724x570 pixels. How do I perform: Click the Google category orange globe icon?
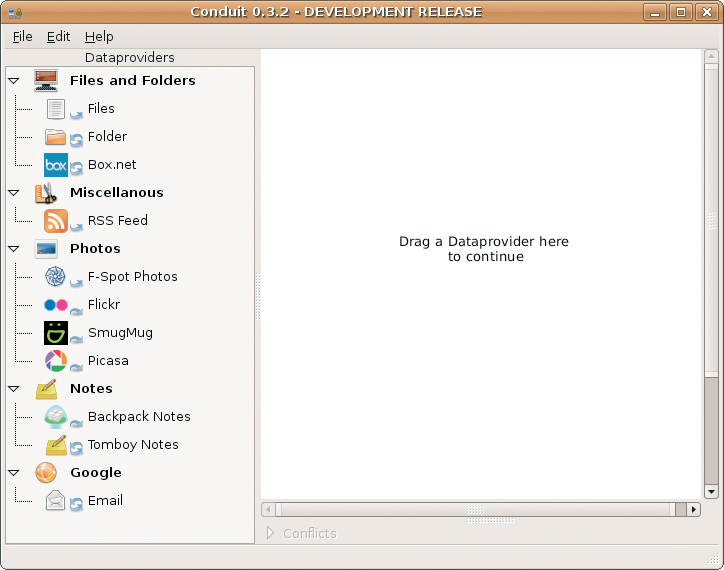click(46, 473)
